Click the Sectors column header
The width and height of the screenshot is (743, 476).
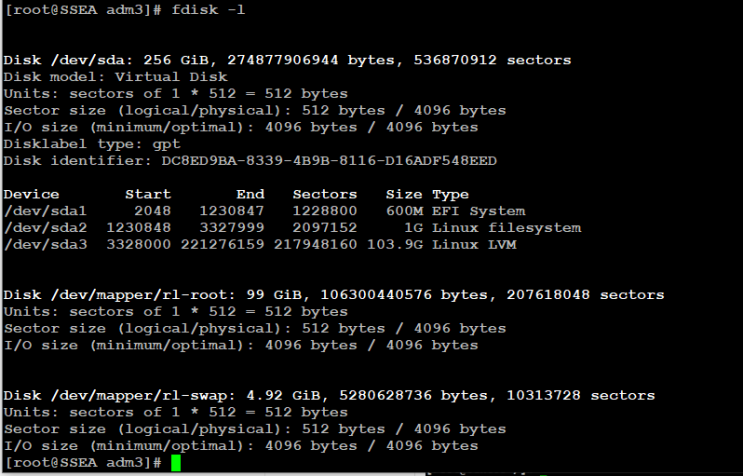click(325, 194)
